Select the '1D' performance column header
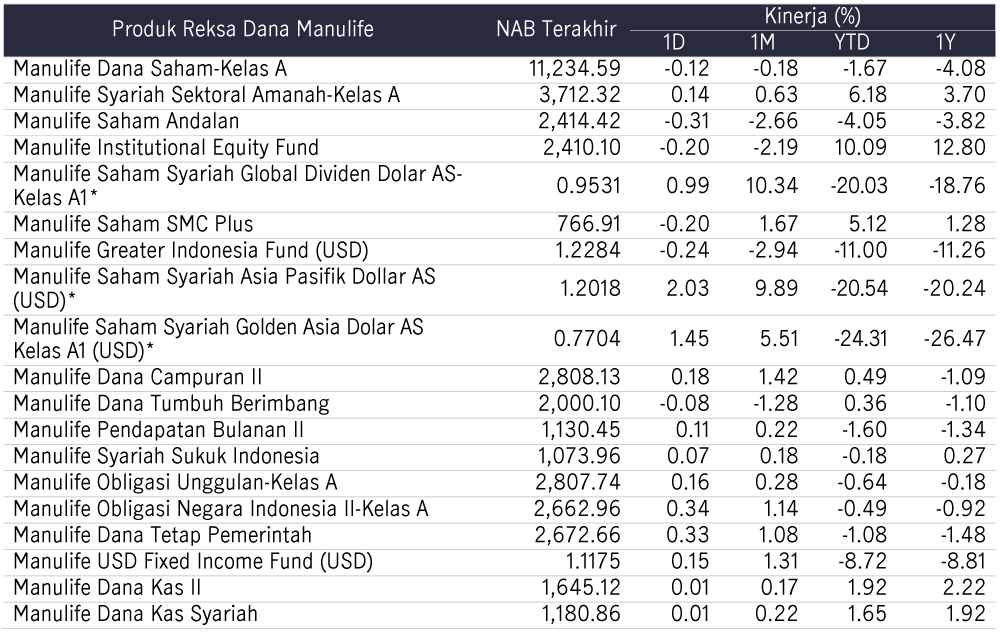This screenshot has height=634, width=1000. (674, 43)
